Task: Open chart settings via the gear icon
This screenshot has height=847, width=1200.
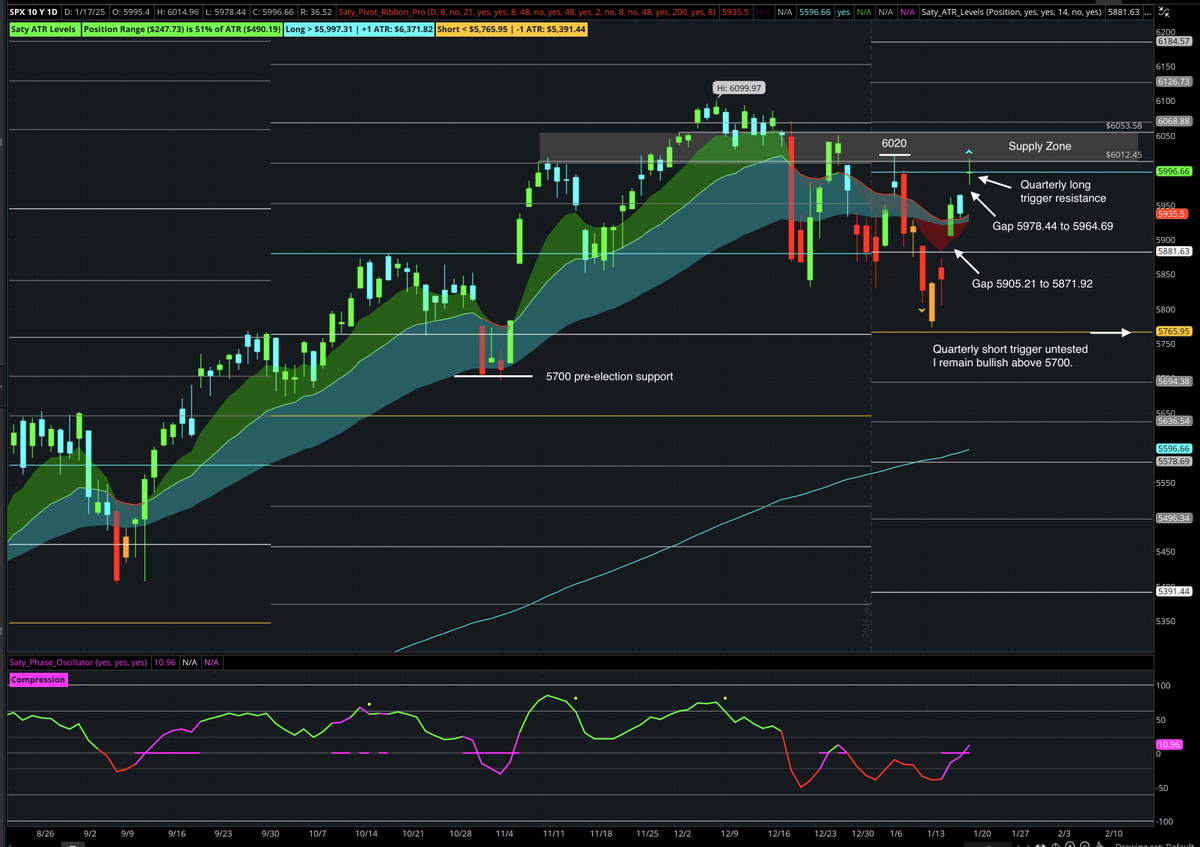Action: pos(1164,12)
